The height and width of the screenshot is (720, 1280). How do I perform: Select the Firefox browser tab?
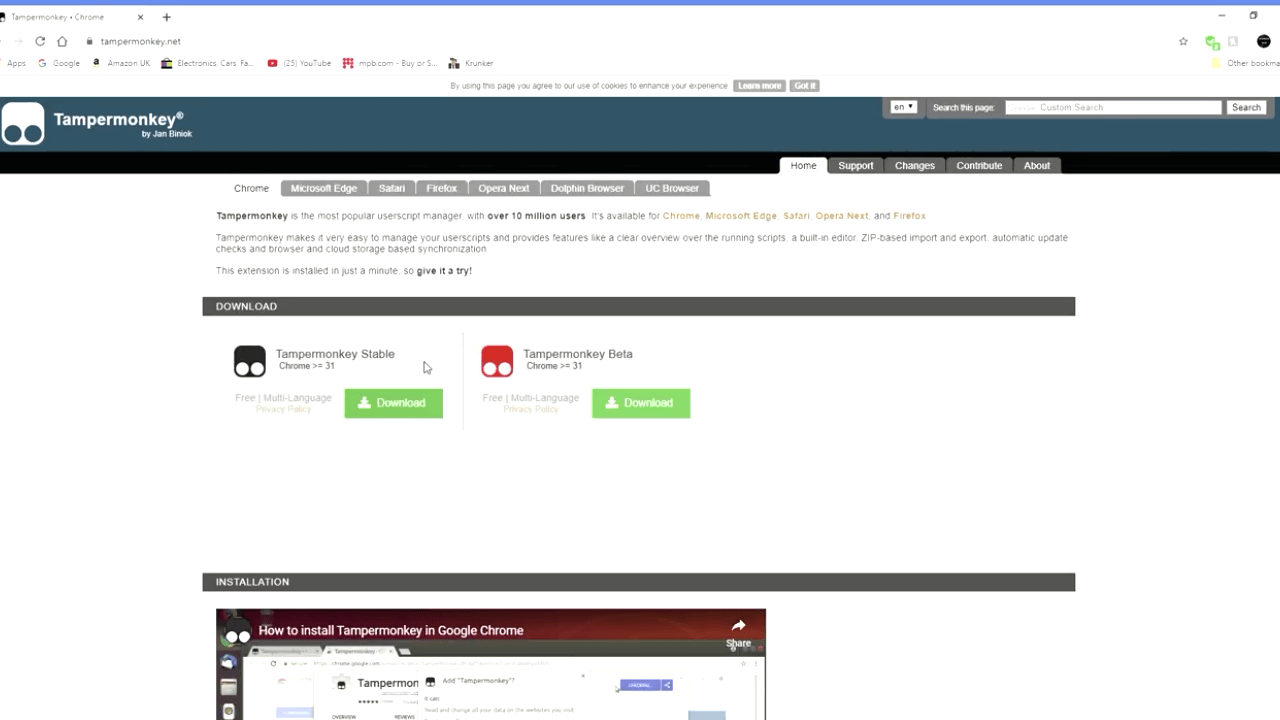tap(441, 188)
